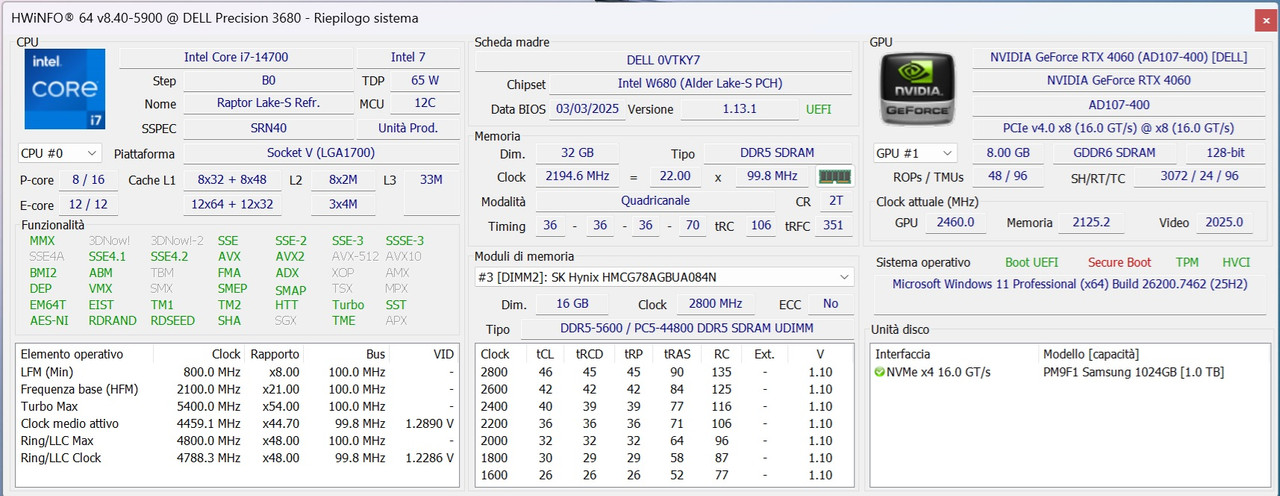Click the PCIe v4.0 x8 link field
This screenshot has height=496, width=1280.
click(x=1117, y=128)
